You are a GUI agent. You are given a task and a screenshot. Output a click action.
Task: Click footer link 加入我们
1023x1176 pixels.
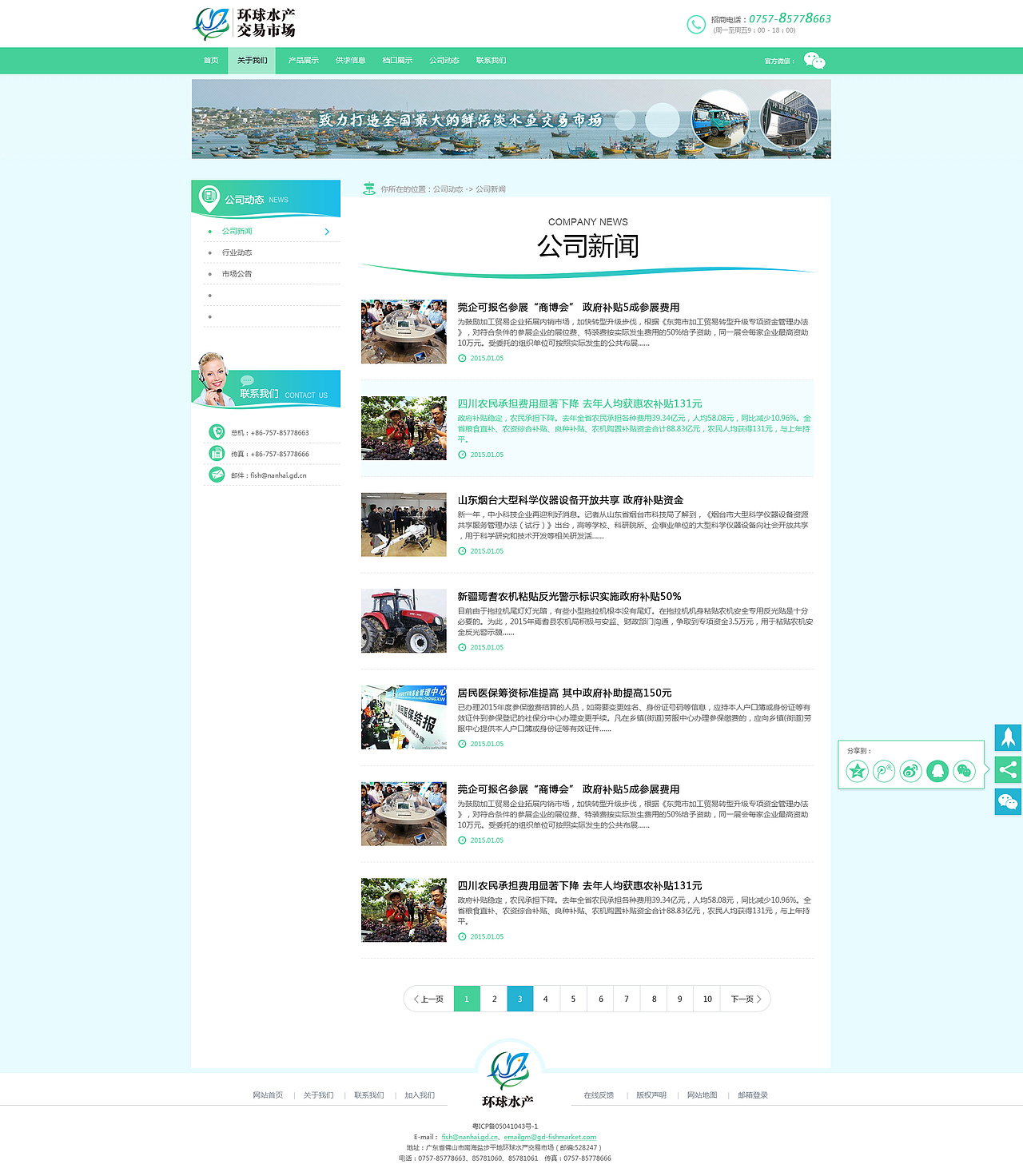tap(420, 1095)
